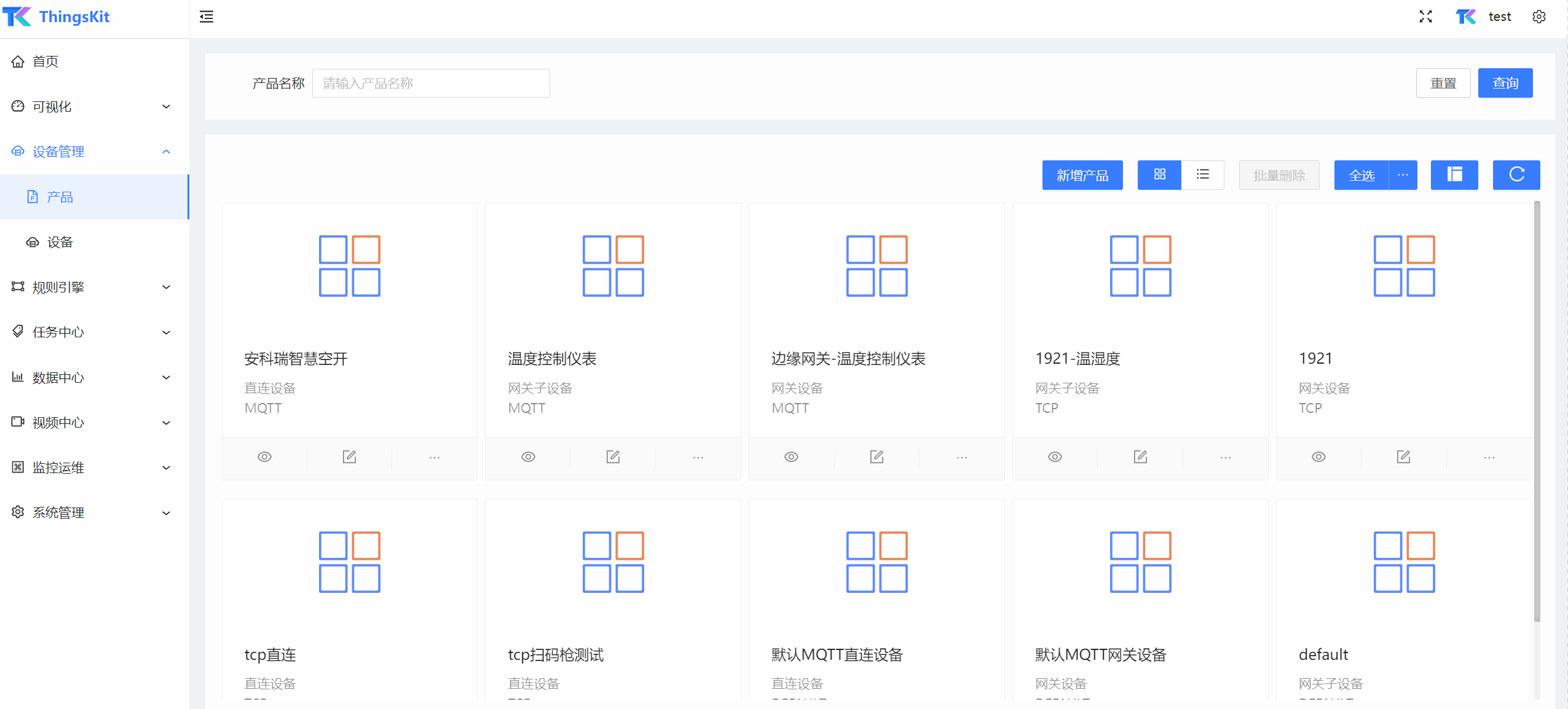This screenshot has width=1568, height=709.
Task: Edit the 安科瑞智慧空开 product
Action: pyautogui.click(x=349, y=457)
